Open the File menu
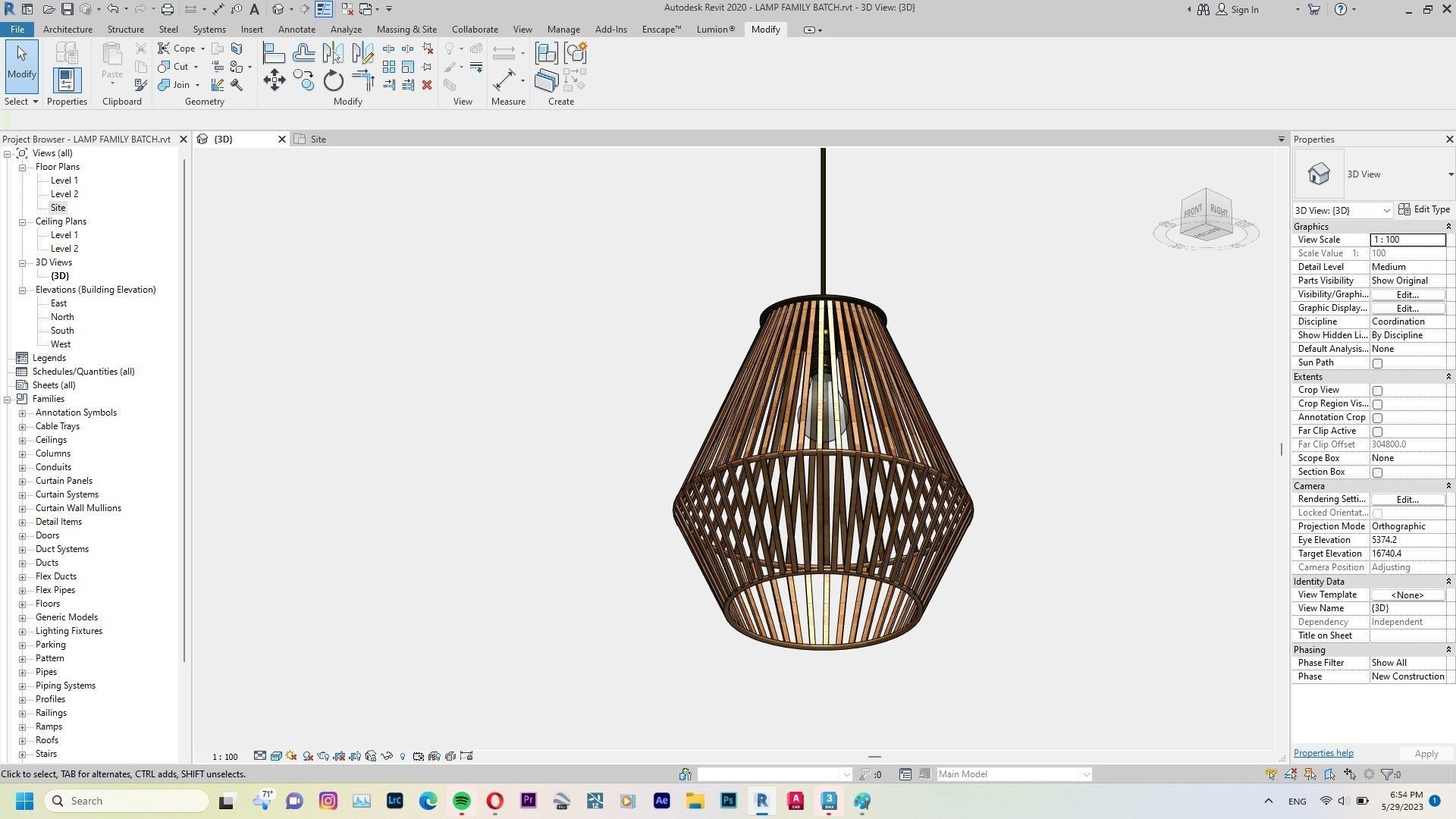Viewport: 1456px width, 819px height. [17, 30]
